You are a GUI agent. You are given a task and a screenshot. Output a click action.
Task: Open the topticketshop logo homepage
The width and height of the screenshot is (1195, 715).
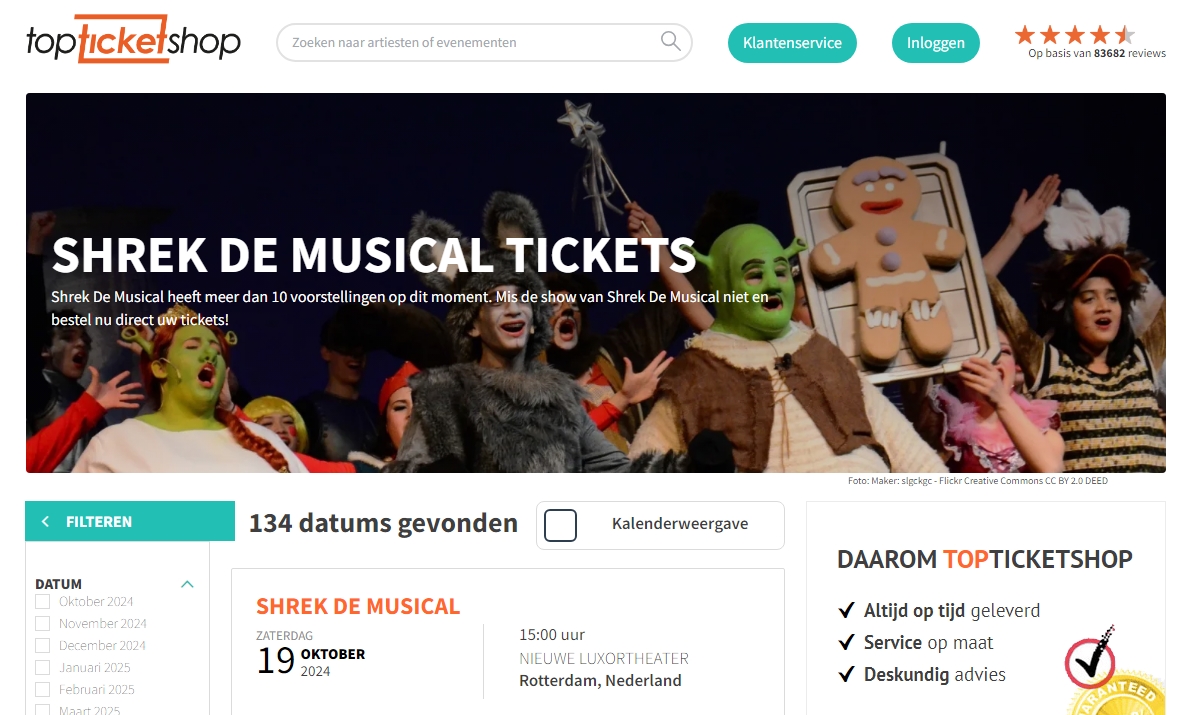tap(133, 39)
